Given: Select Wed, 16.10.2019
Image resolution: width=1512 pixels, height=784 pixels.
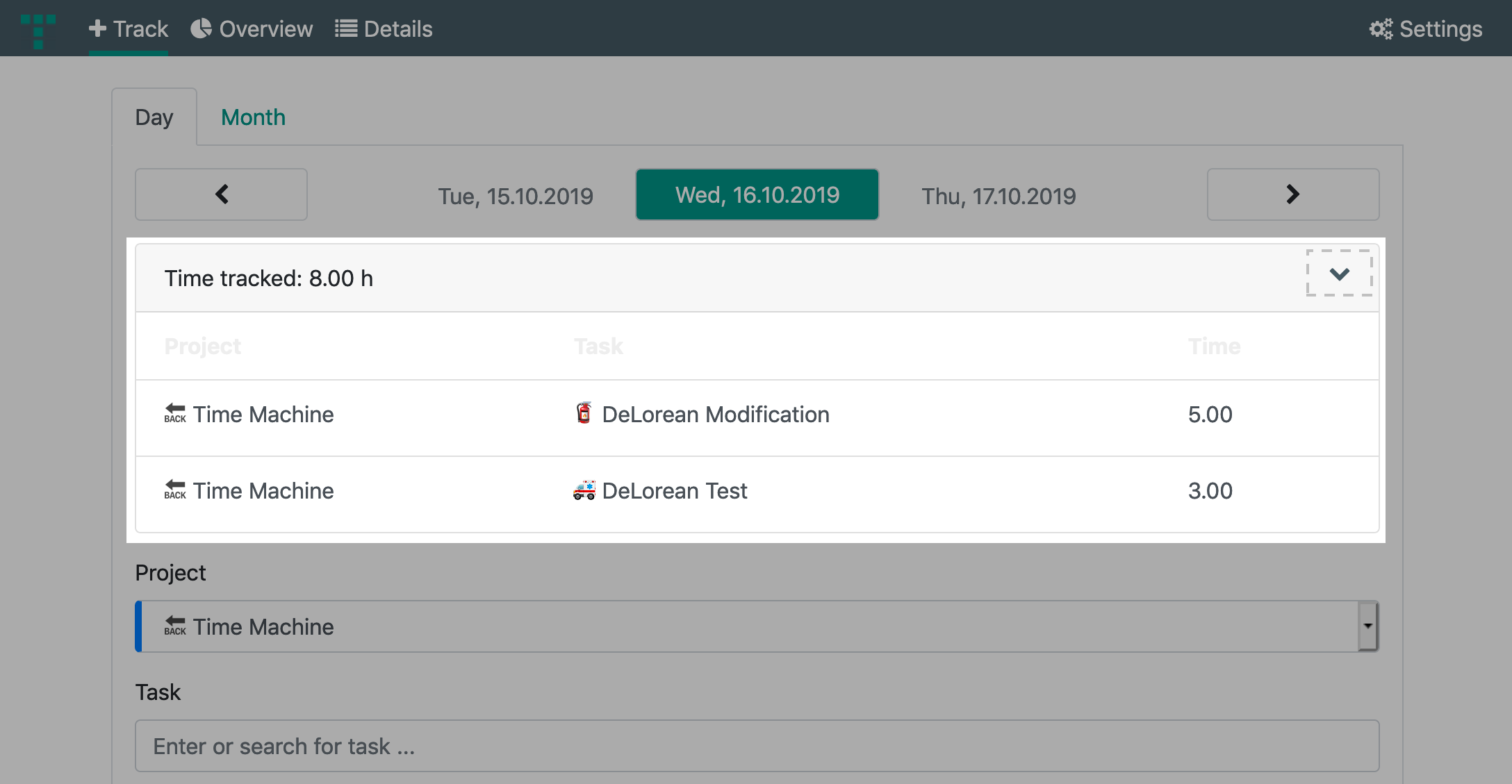Looking at the screenshot, I should (757, 194).
